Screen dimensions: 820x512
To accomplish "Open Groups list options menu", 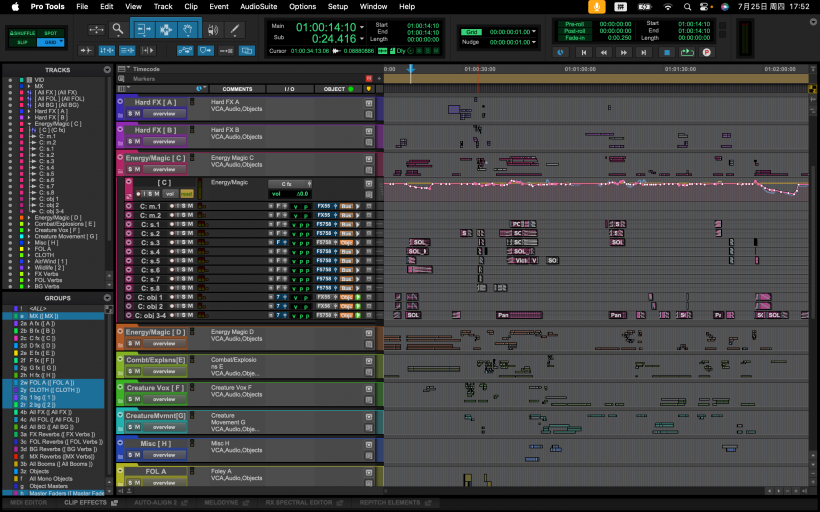I will tap(107, 298).
